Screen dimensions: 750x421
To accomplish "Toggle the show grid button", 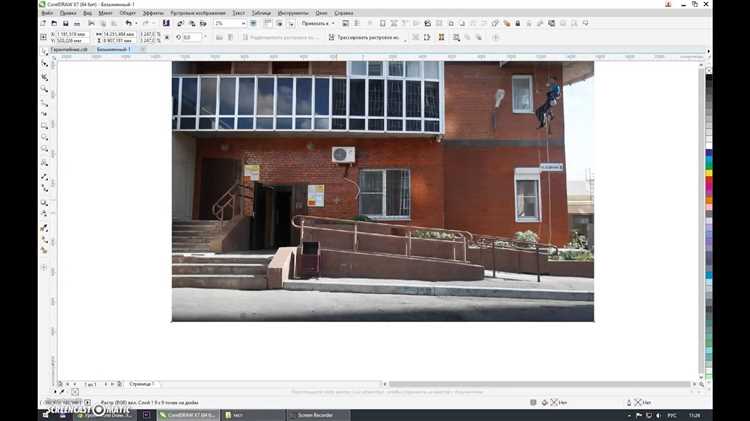I will click(x=279, y=23).
